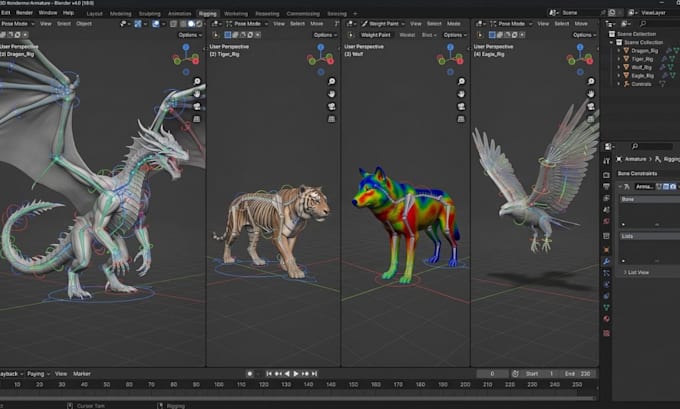Open Output properties tab below Render tab
This screenshot has width=680, height=409.
pyautogui.click(x=606, y=187)
